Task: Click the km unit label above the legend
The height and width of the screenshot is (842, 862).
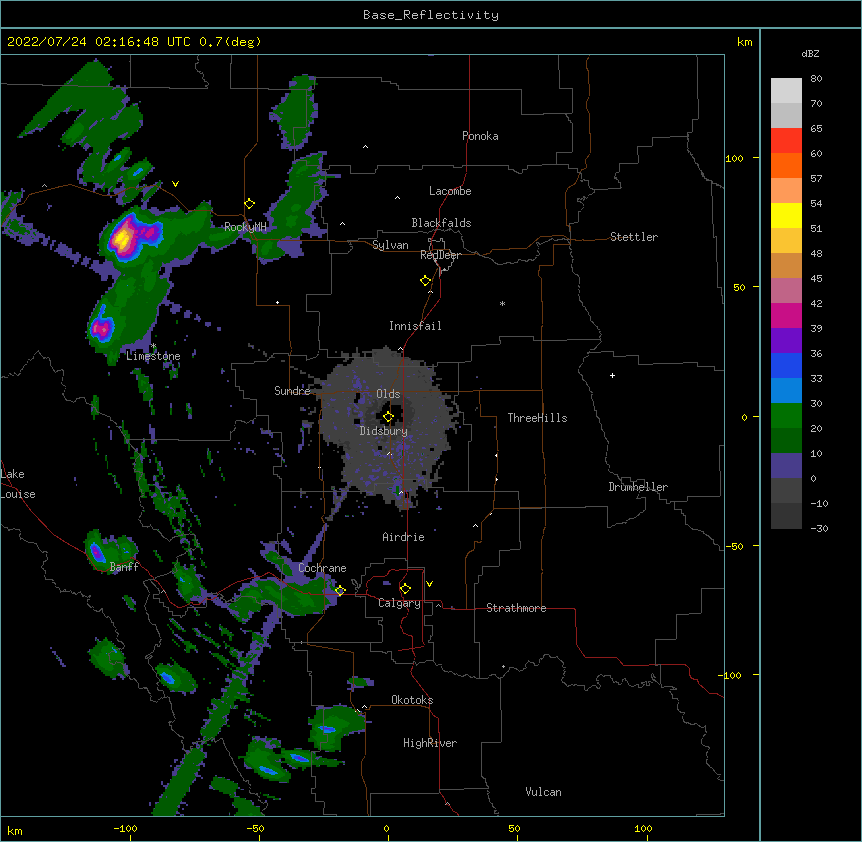Action: point(744,42)
